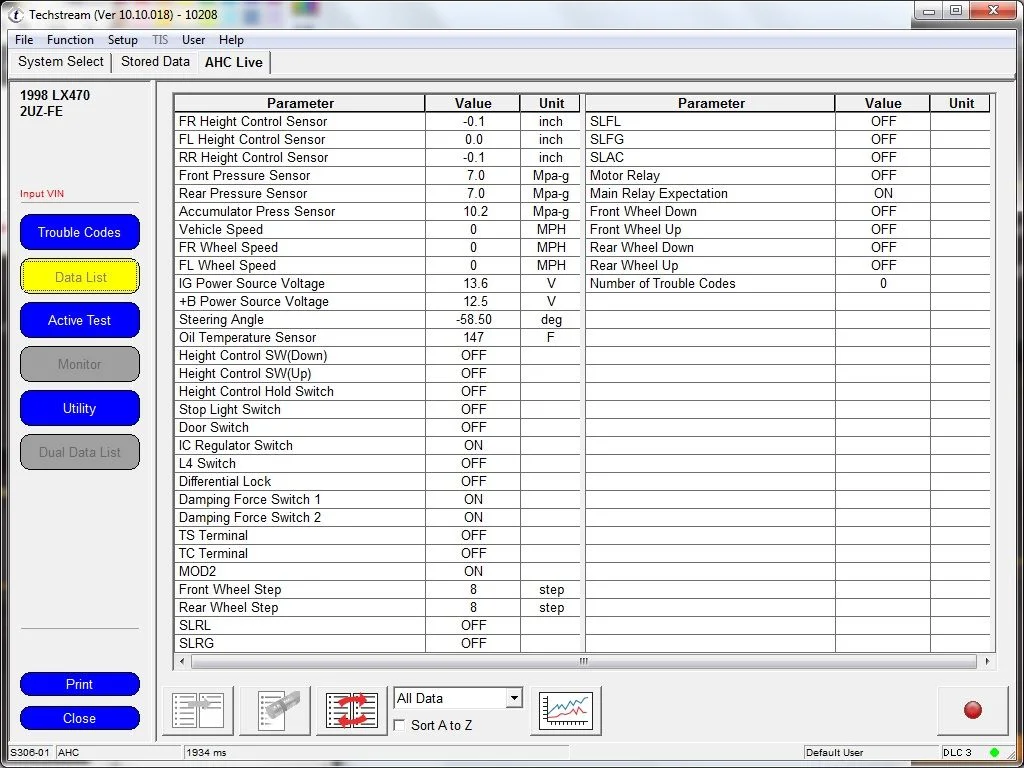Click the data list horizontal scrollbar thumb
This screenshot has height=768, width=1024.
(x=583, y=662)
